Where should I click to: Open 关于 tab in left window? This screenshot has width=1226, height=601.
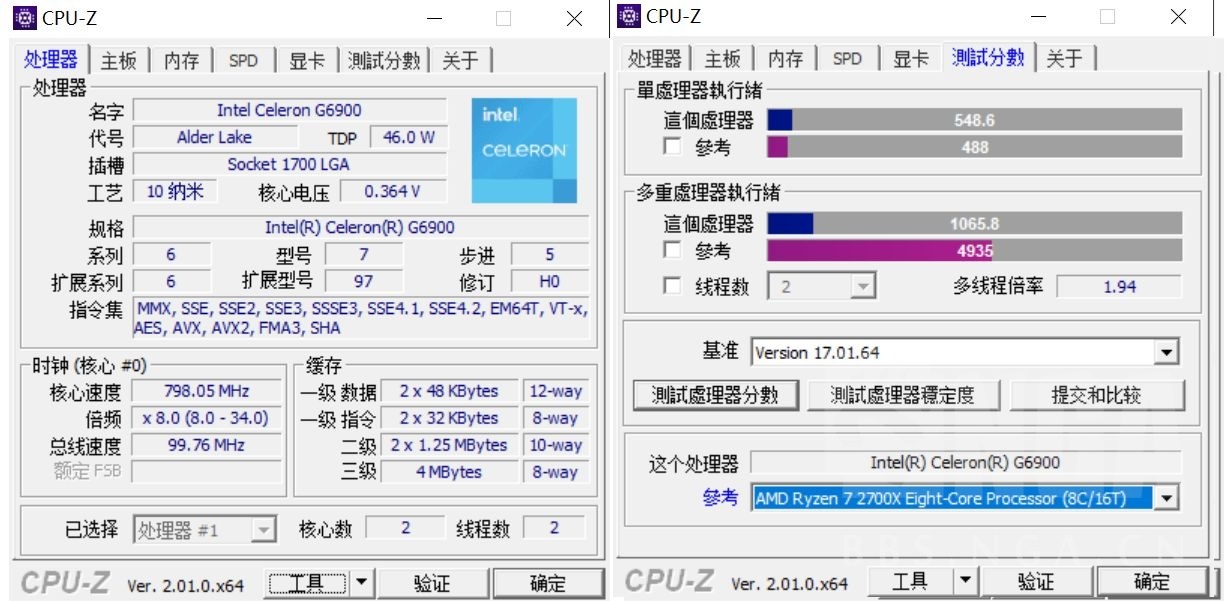click(460, 61)
